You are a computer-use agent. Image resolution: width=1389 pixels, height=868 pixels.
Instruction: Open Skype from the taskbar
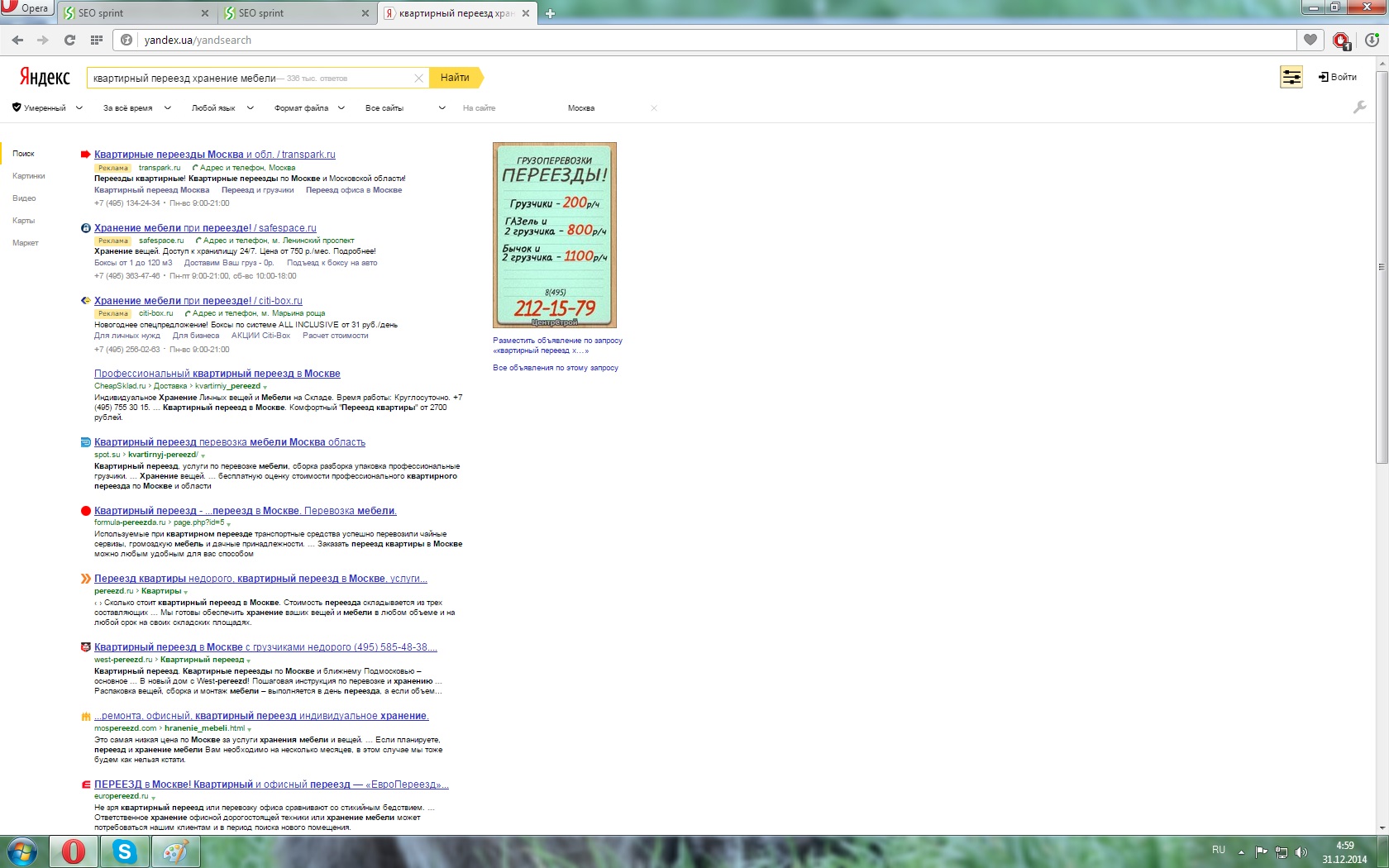click(125, 851)
